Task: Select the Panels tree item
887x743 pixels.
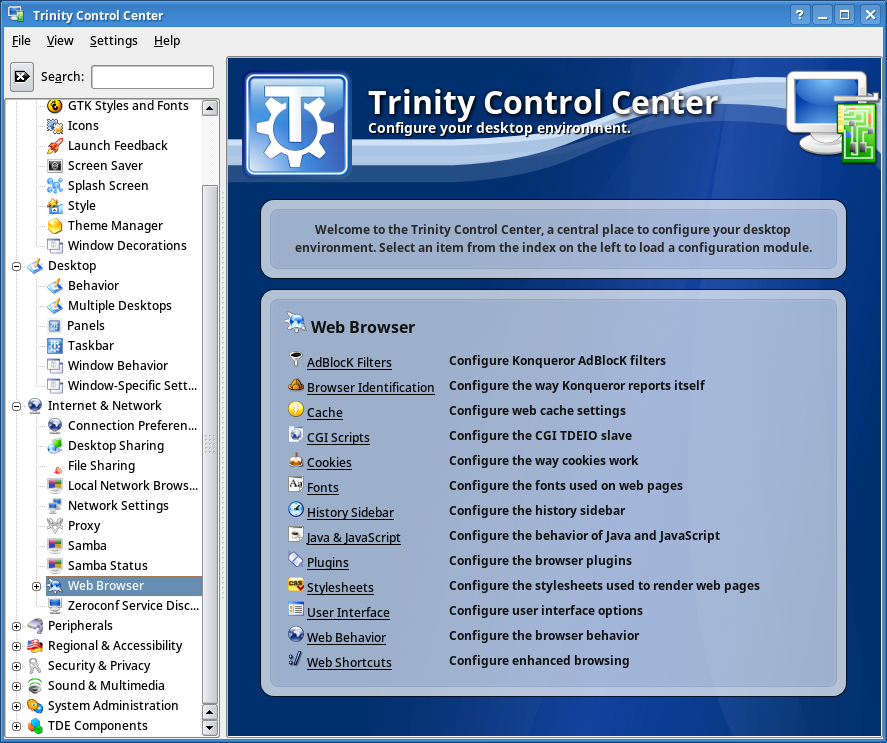Action: (85, 325)
